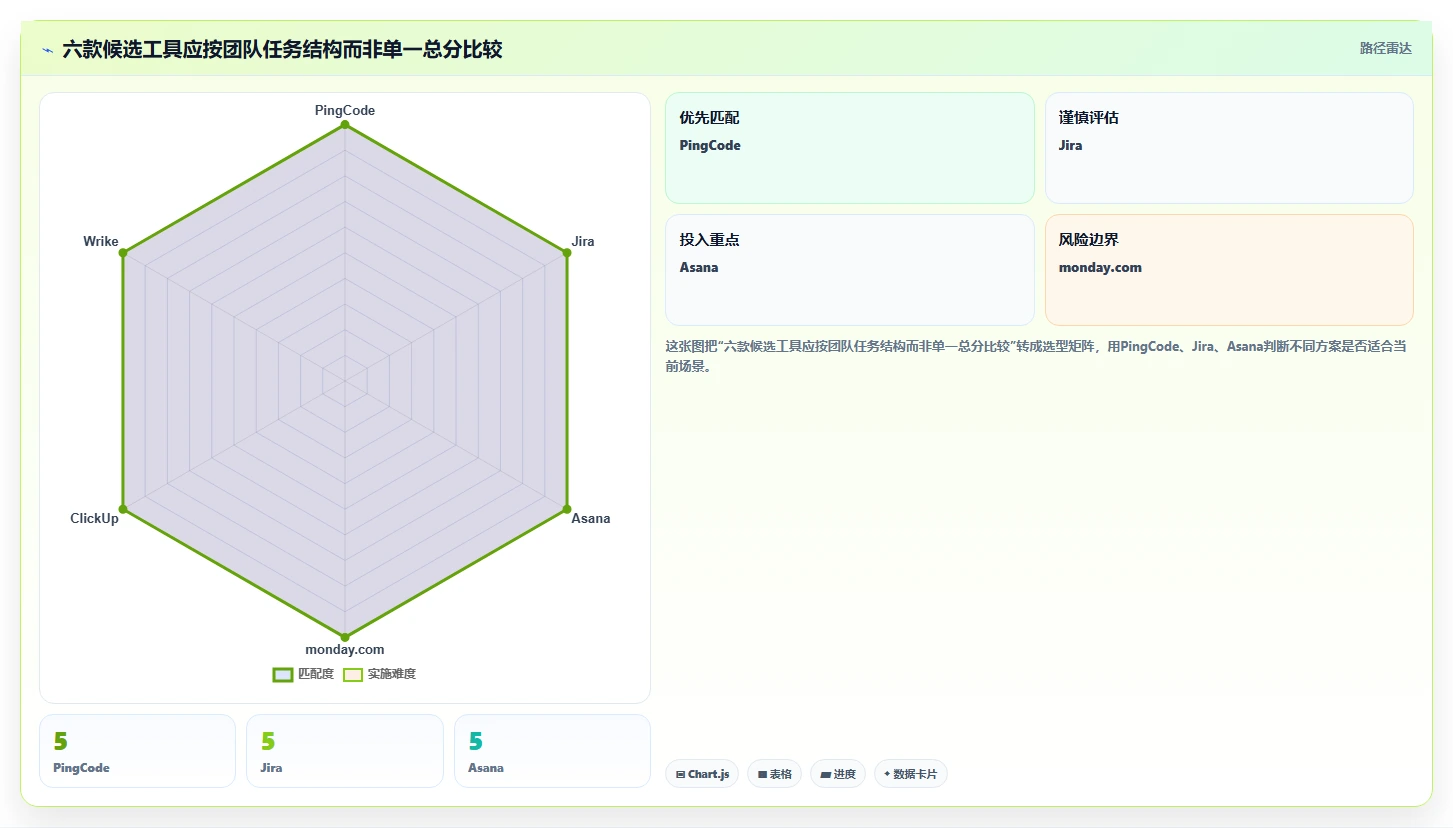
Task: Click the monday.com axis label on radar
Action: [345, 650]
